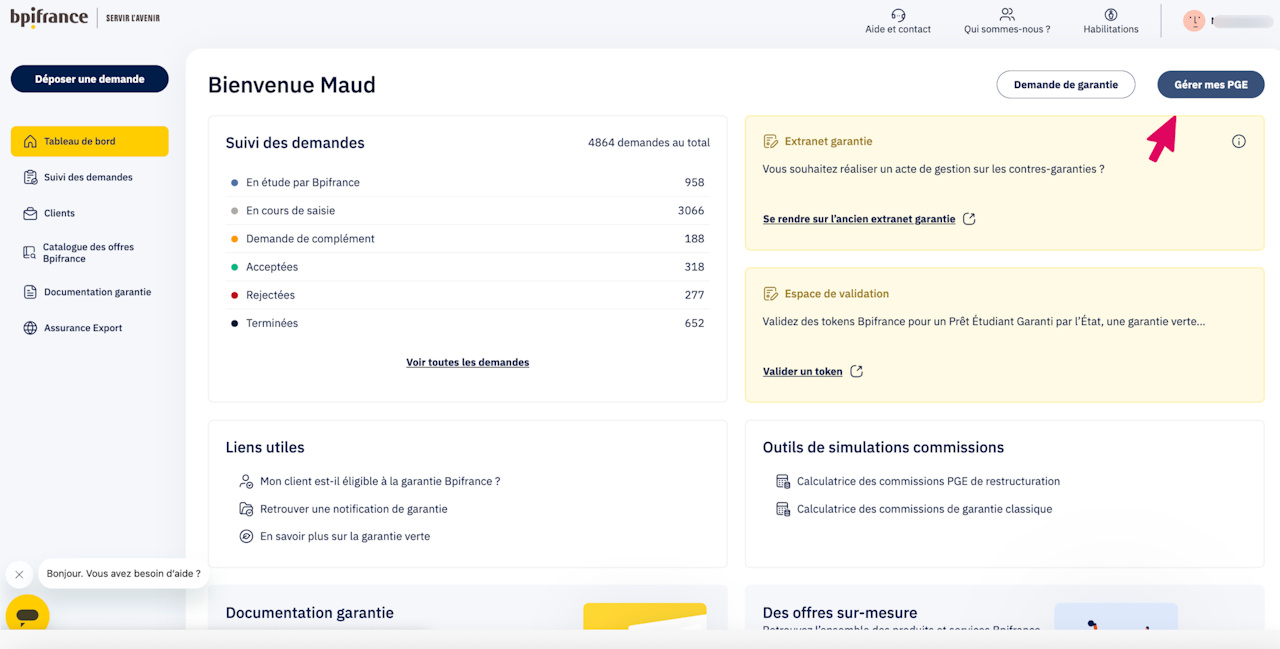Click the Des offres sur-mesure heading
The width and height of the screenshot is (1280, 649).
click(x=840, y=613)
